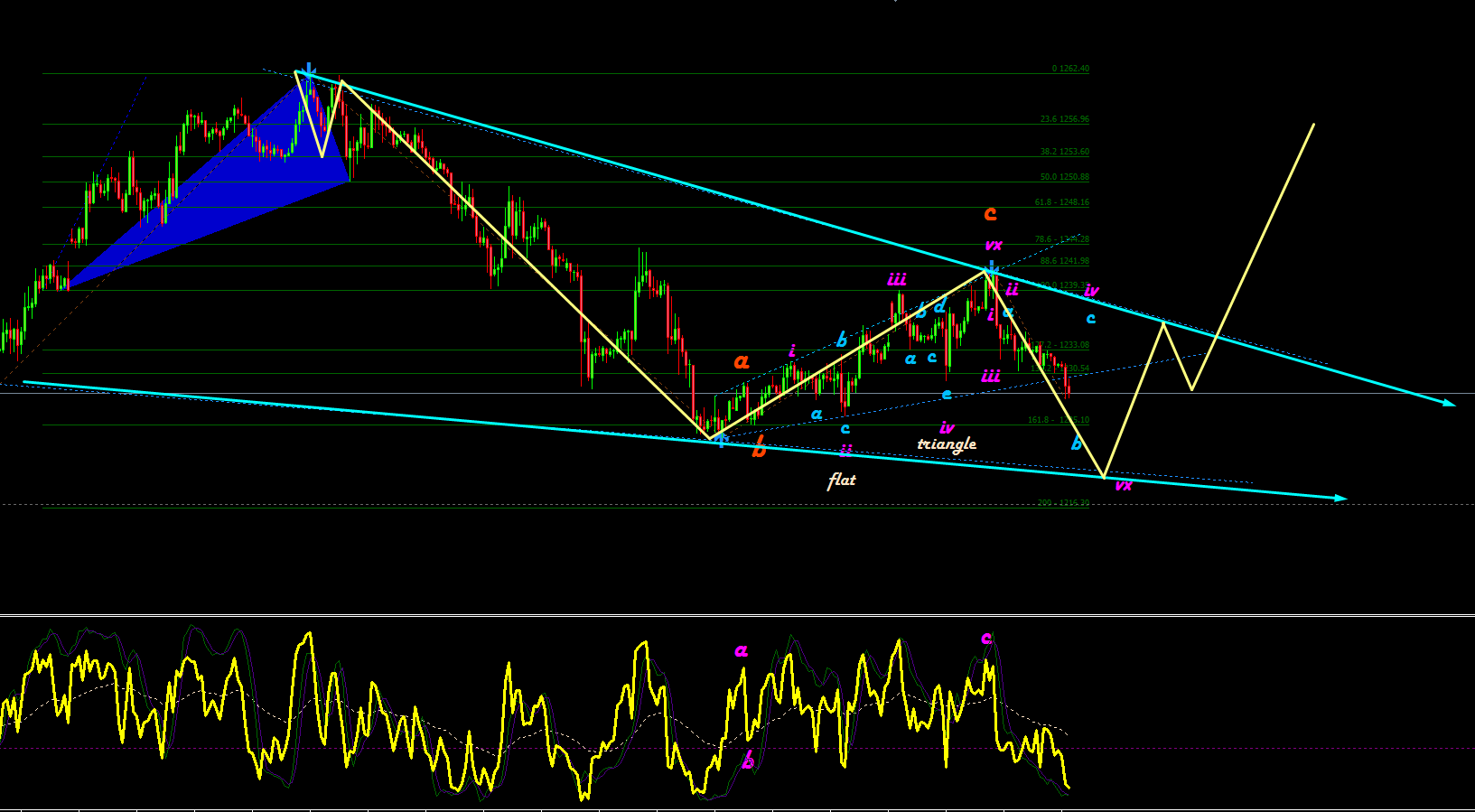Click the Fibonacci '38.2 1253.60' level label

coord(1065,152)
